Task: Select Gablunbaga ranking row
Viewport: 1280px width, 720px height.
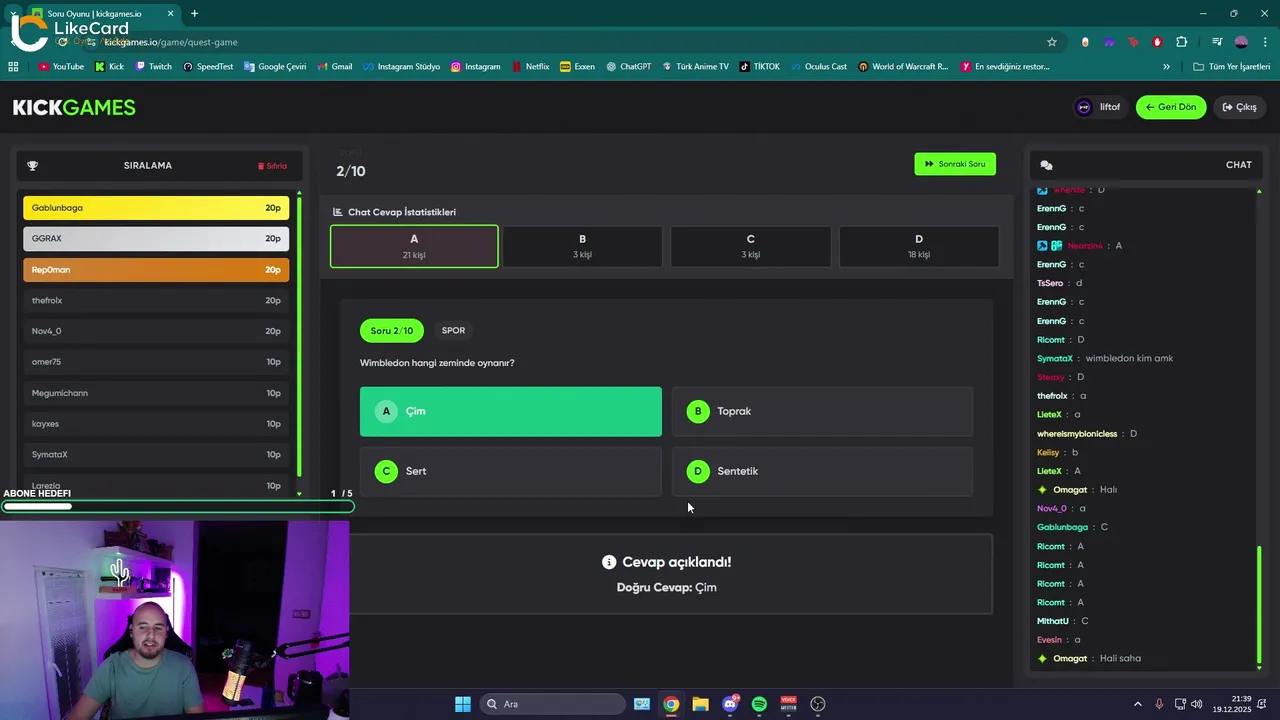Action: point(156,208)
